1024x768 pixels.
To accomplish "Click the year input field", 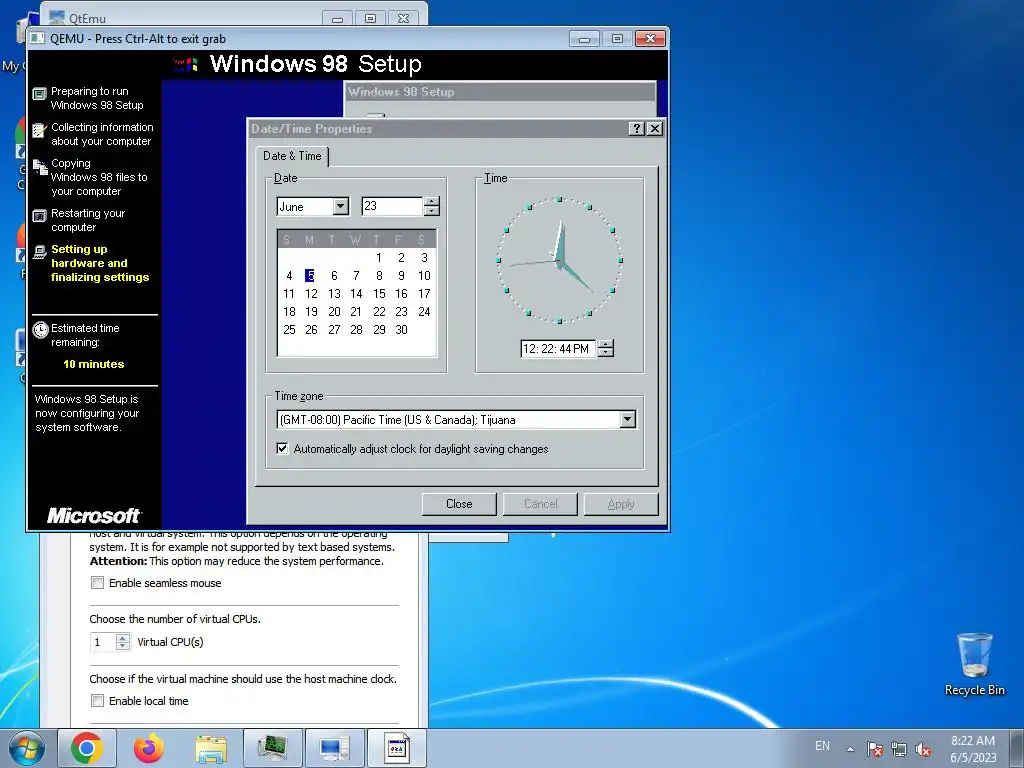I will 392,206.
